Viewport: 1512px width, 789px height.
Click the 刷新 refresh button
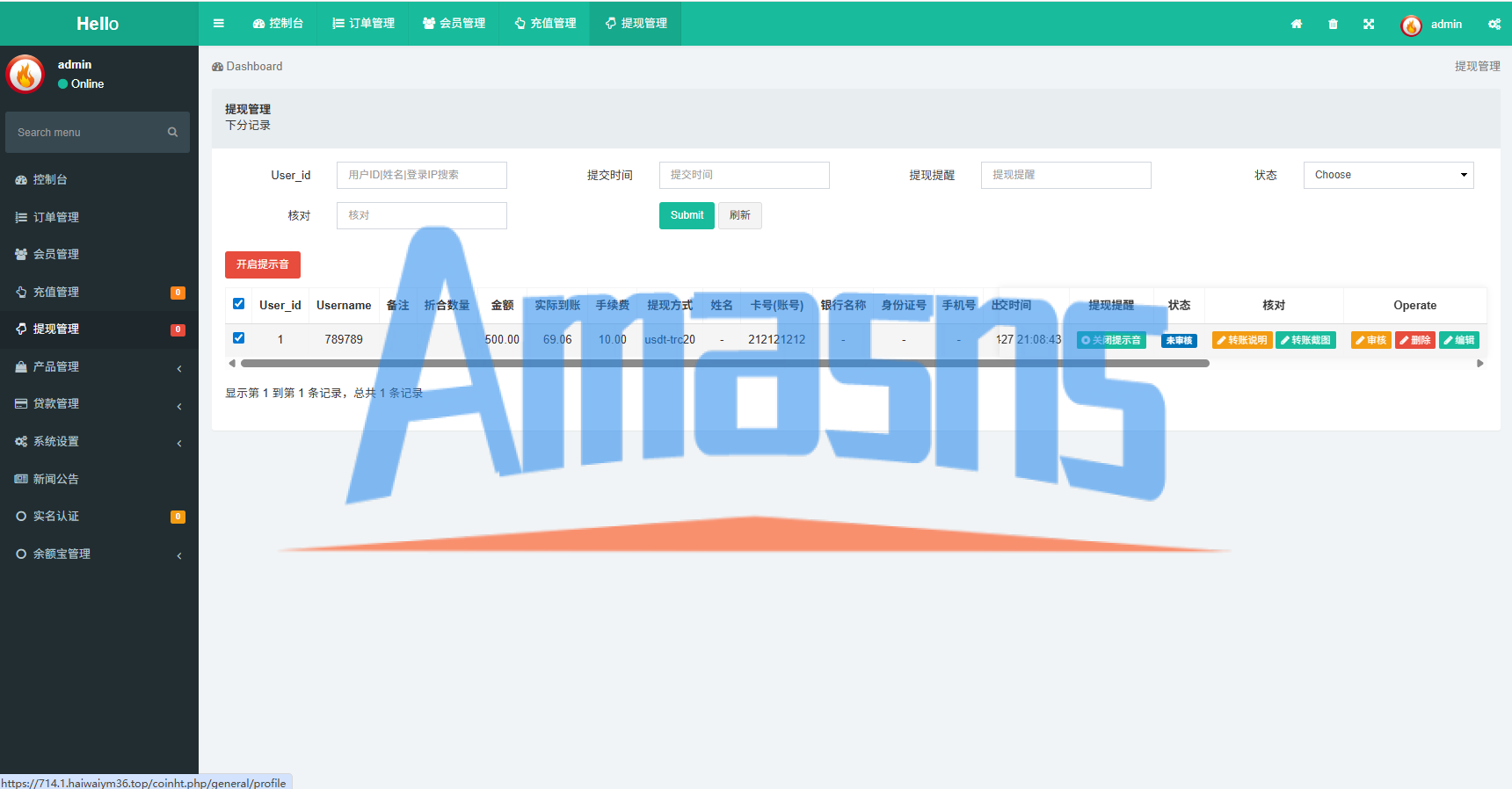pos(740,215)
